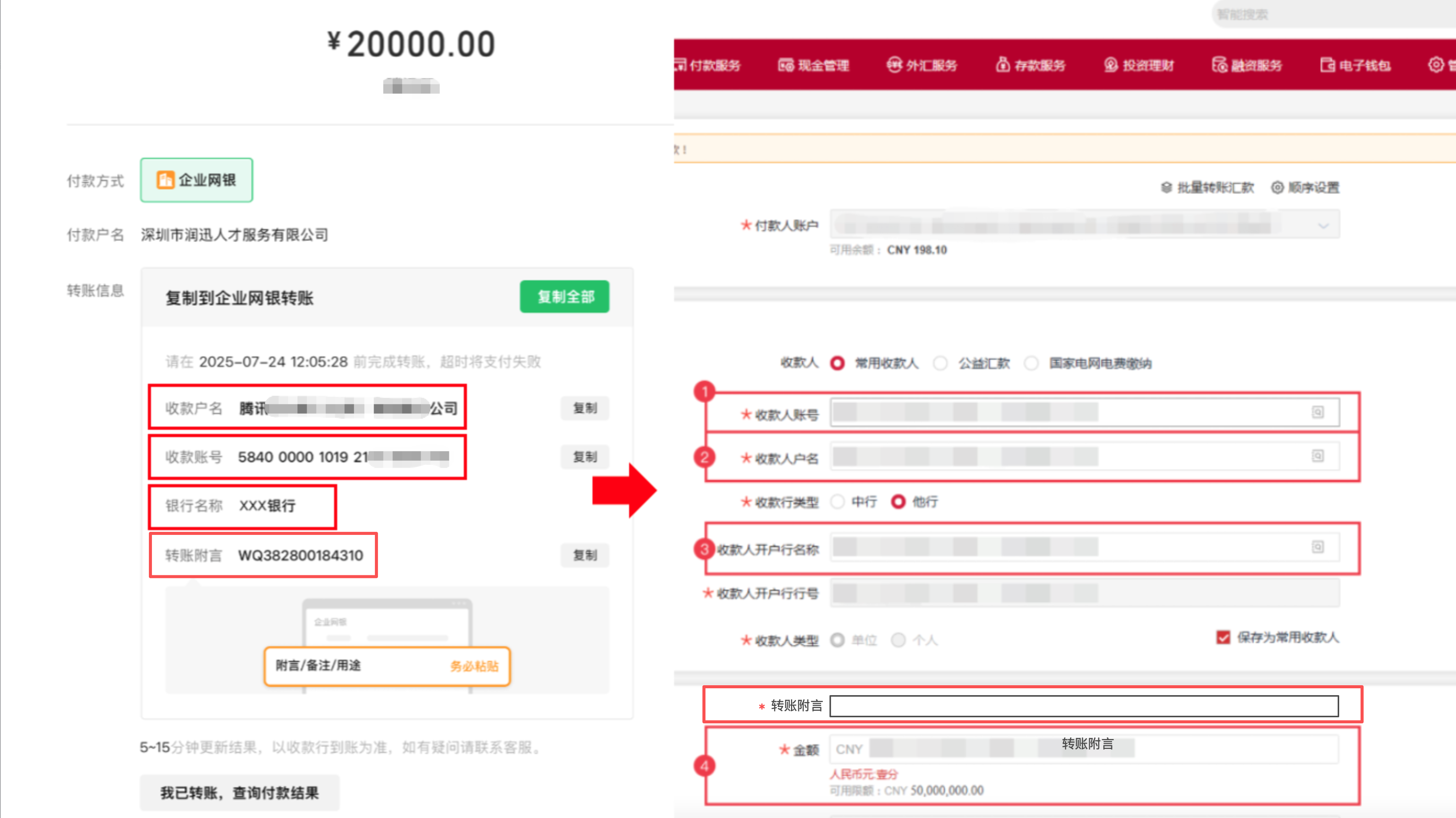
Task: Click the 存款服务 money bag icon
Action: point(1003,65)
